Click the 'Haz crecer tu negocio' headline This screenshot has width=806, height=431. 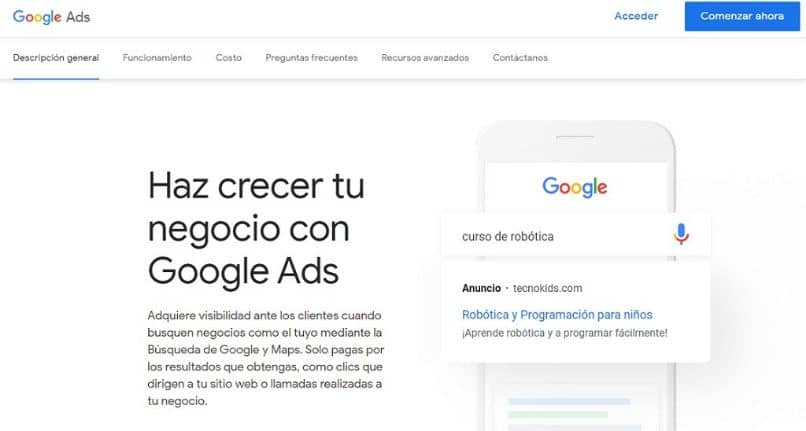tap(257, 228)
